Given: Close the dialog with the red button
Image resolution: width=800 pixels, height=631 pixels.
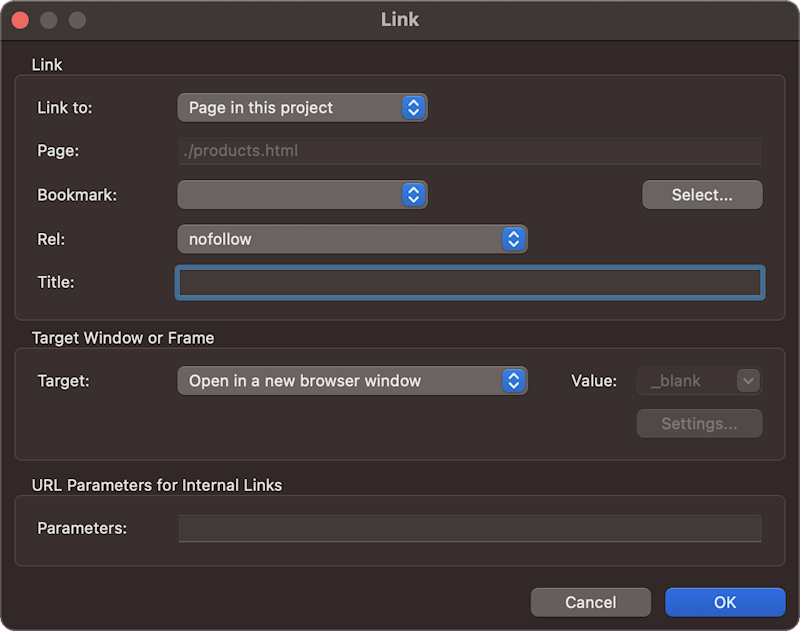Looking at the screenshot, I should click(x=20, y=20).
